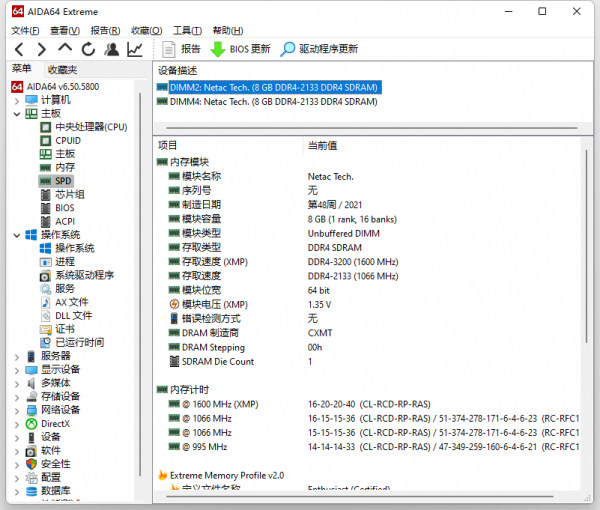Select the 软件 software tree item
Screen dimensions: 600x510
click(51, 451)
